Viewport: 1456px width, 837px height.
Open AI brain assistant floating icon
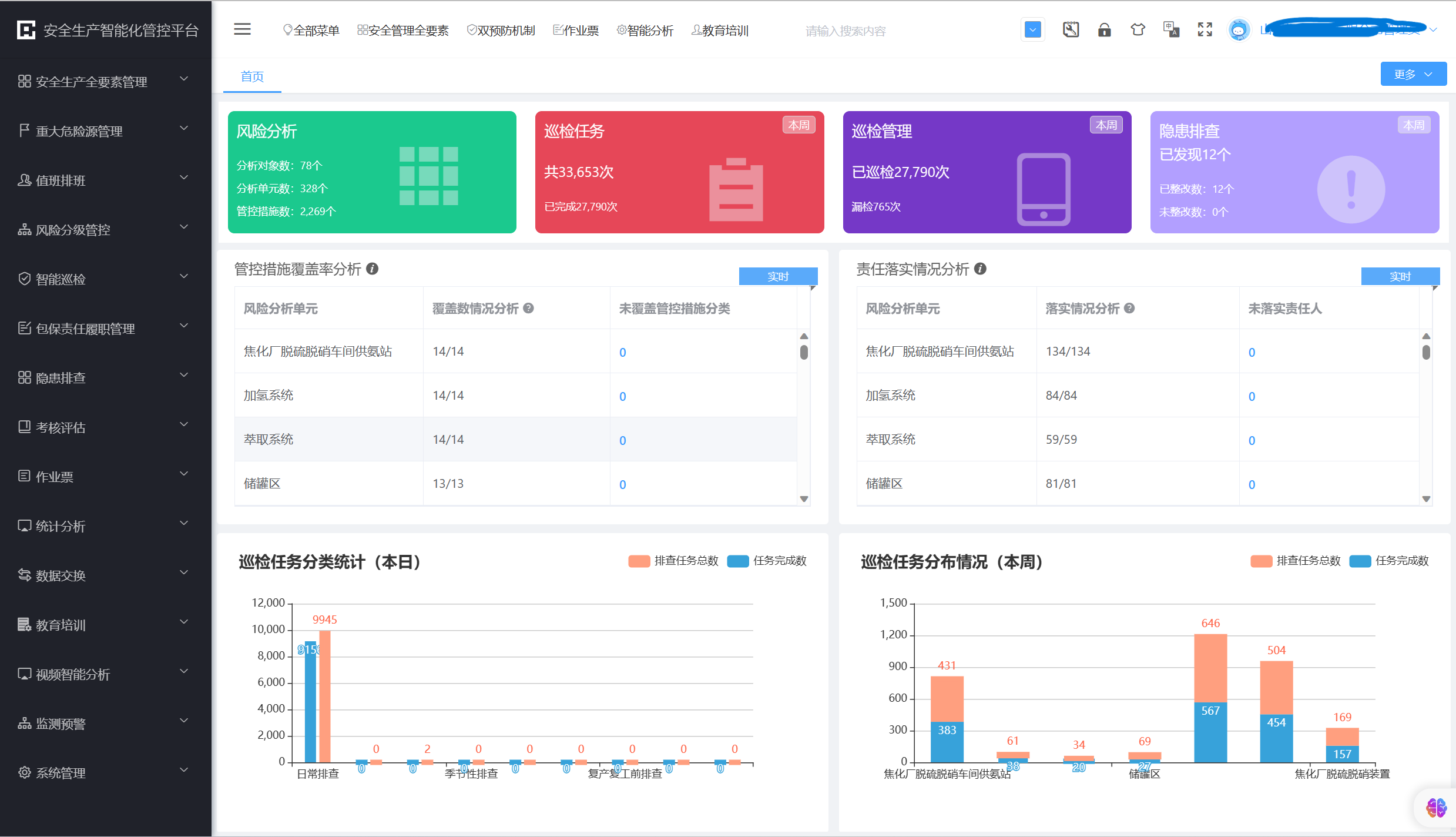(1436, 808)
